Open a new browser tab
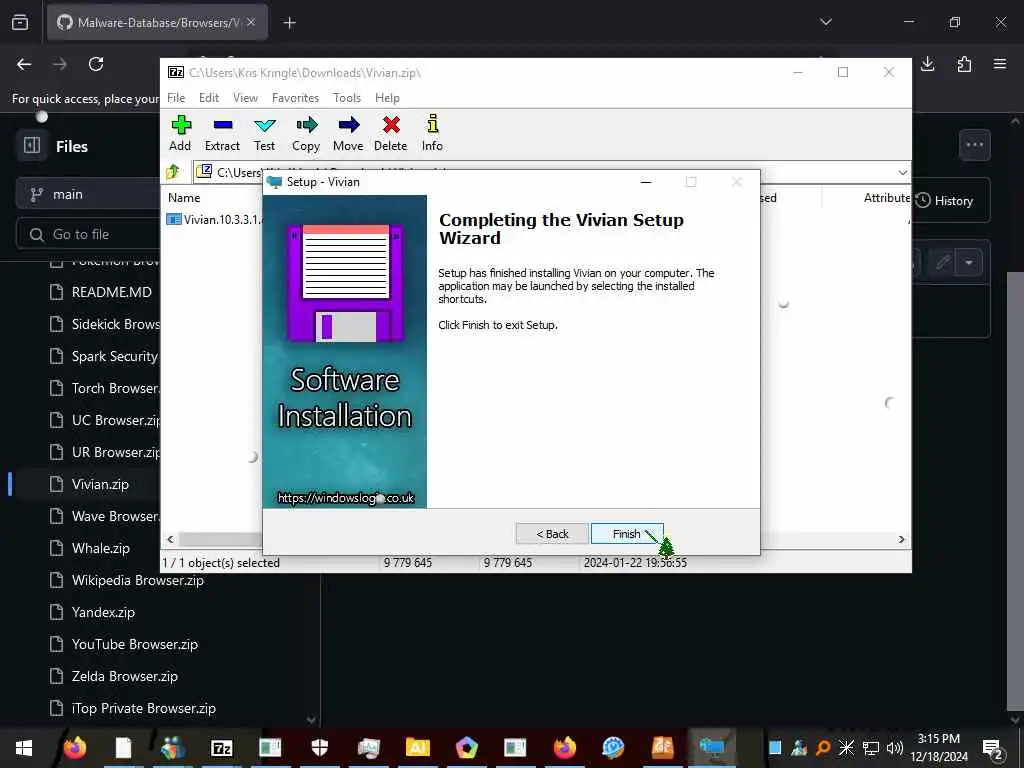The height and width of the screenshot is (768, 1024). [x=290, y=23]
